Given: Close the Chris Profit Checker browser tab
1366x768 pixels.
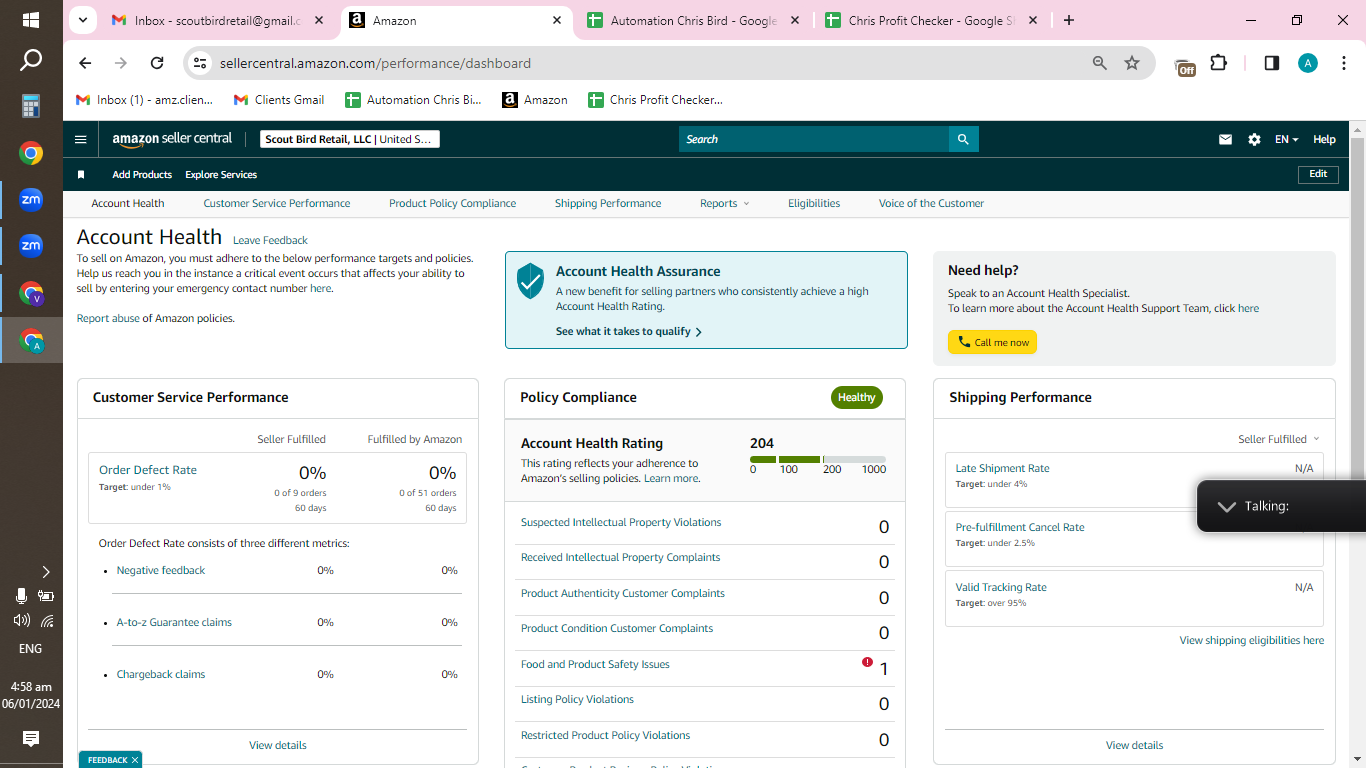Looking at the screenshot, I should click(1033, 20).
